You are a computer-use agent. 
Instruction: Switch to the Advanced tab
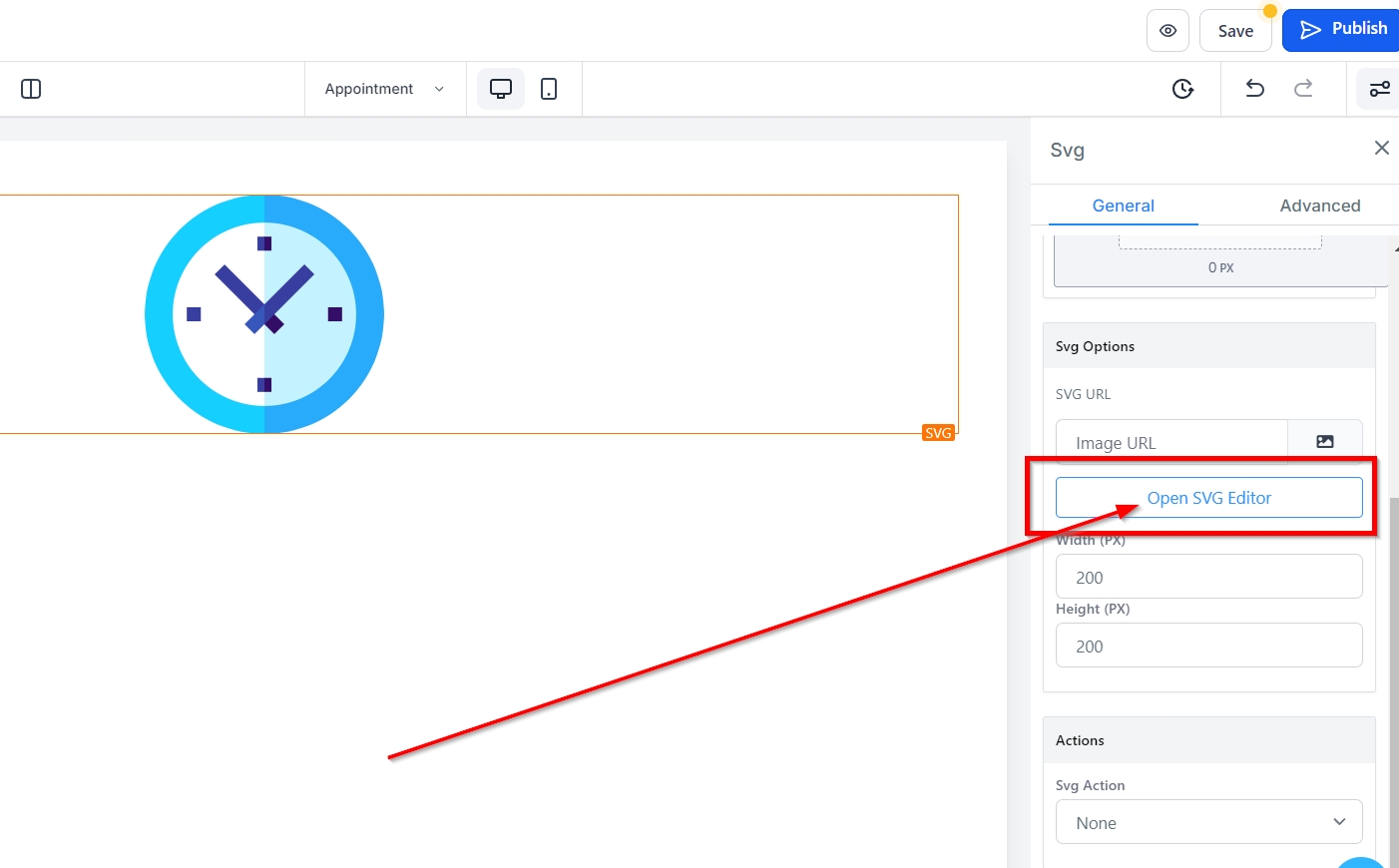[x=1319, y=206]
